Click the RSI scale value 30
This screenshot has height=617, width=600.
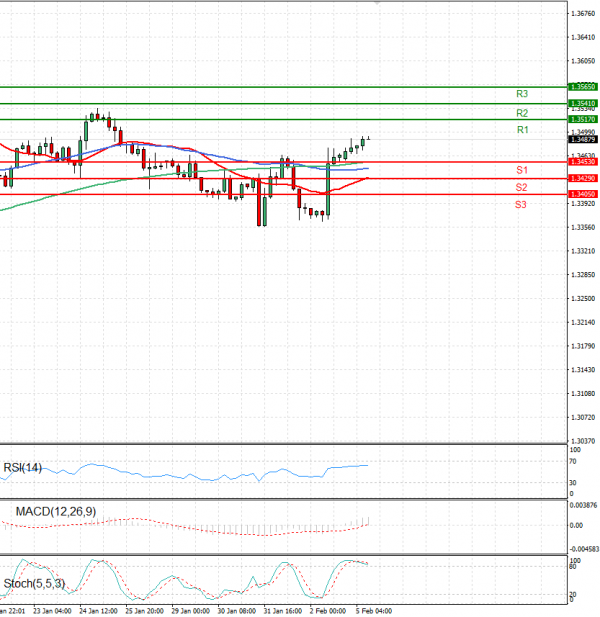tap(573, 483)
